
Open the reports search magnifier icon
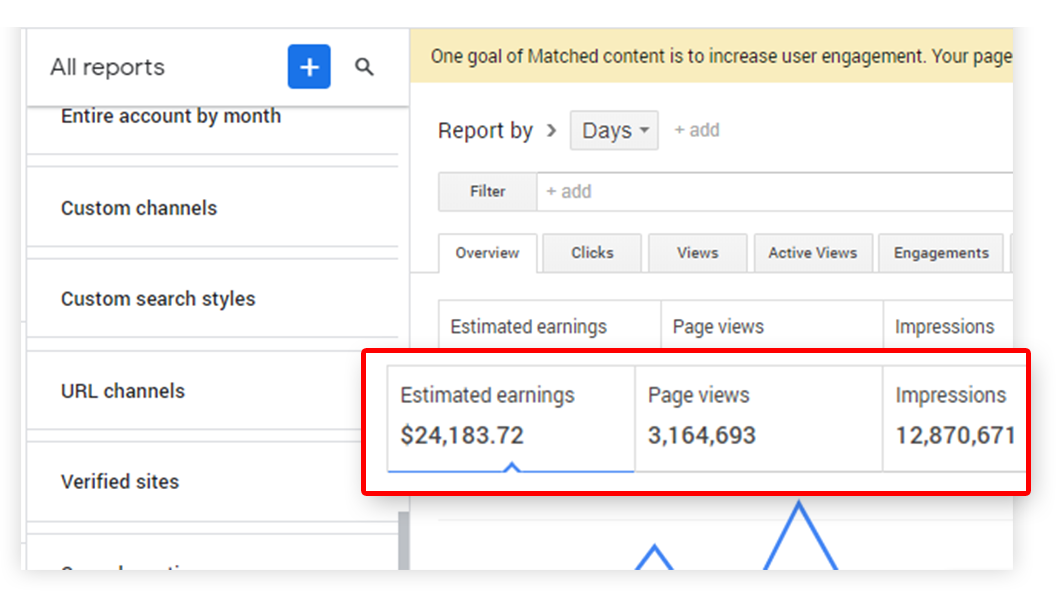click(365, 67)
